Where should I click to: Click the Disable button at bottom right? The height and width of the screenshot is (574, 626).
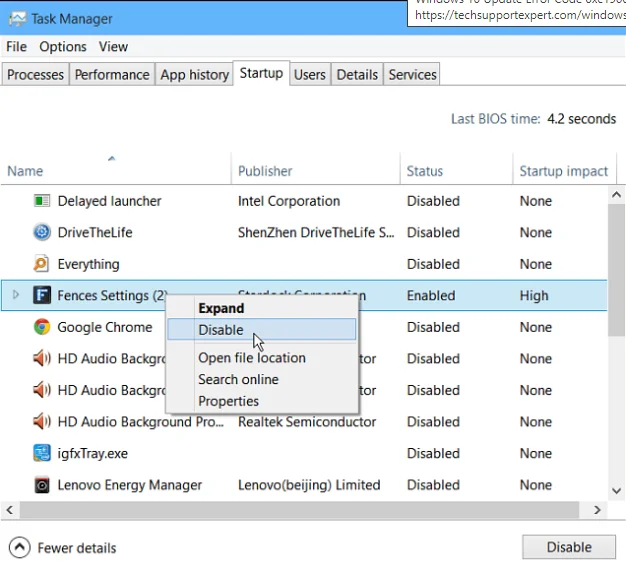pos(569,547)
